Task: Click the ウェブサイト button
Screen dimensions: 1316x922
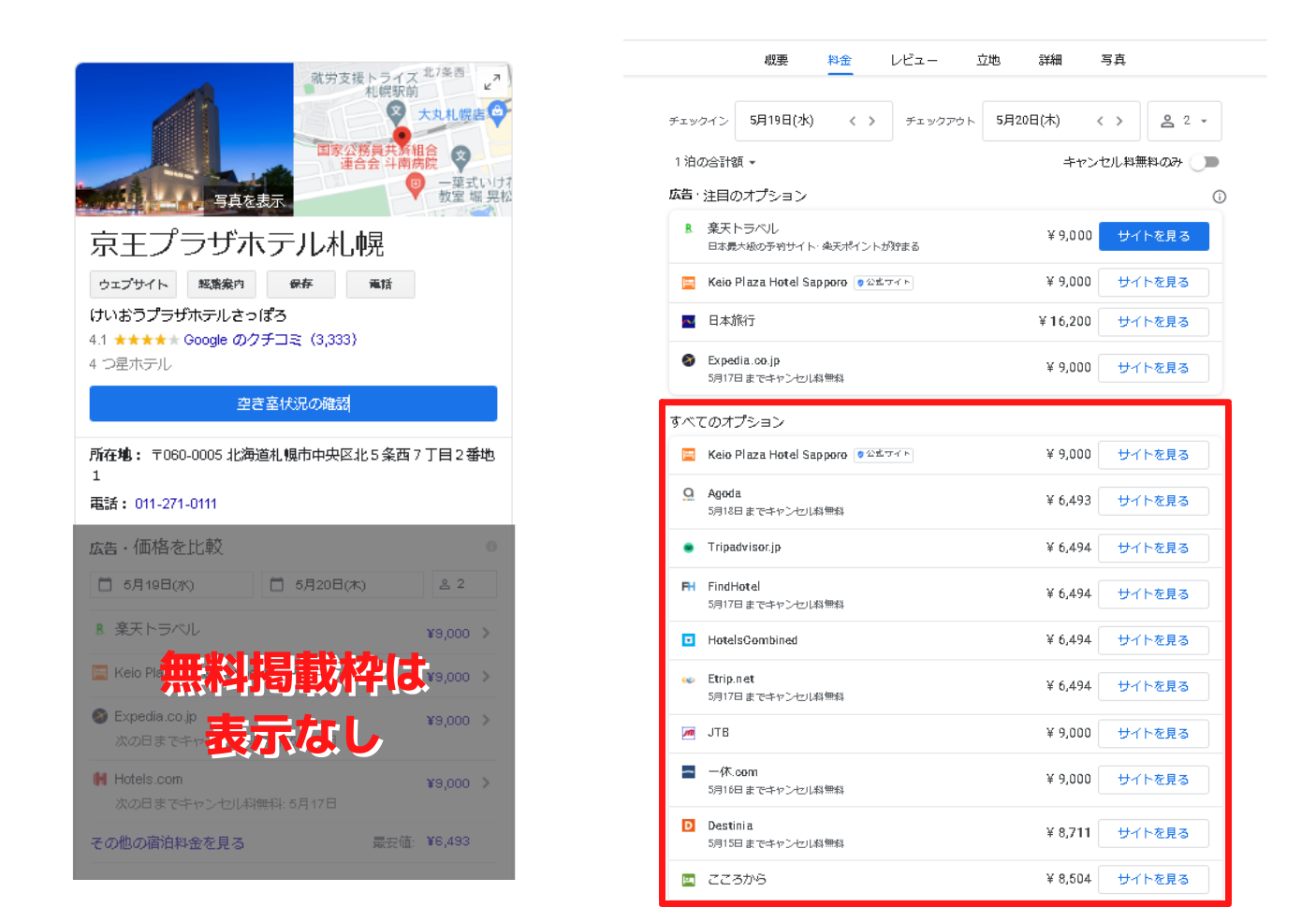Action: pyautogui.click(x=133, y=285)
